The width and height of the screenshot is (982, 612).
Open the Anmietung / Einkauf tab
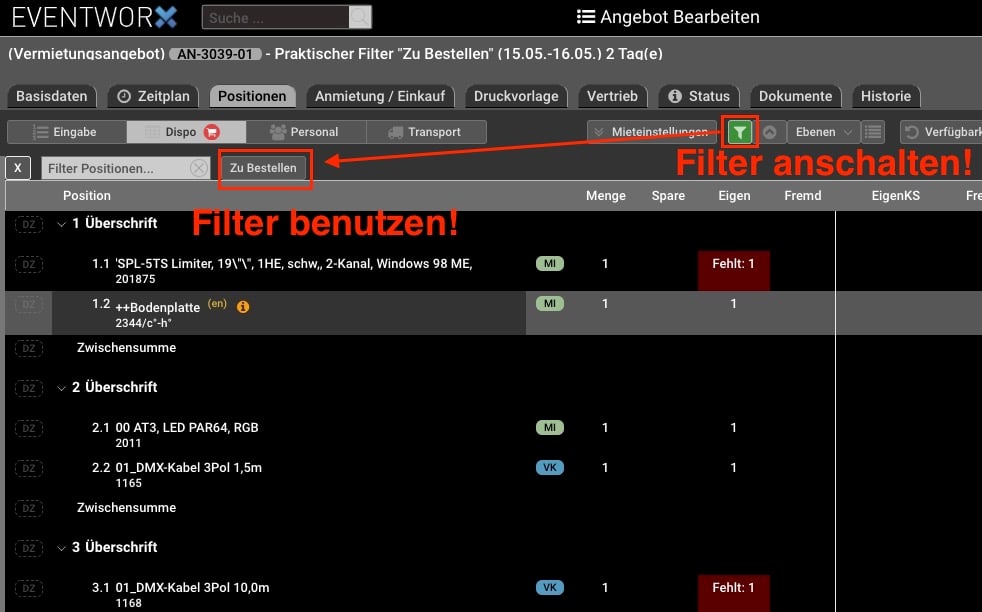pyautogui.click(x=379, y=96)
